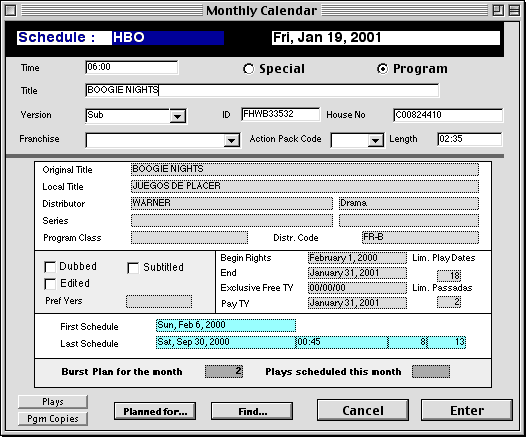Click the Distributor value WARNER
This screenshot has height=437, width=526.
tap(232, 203)
